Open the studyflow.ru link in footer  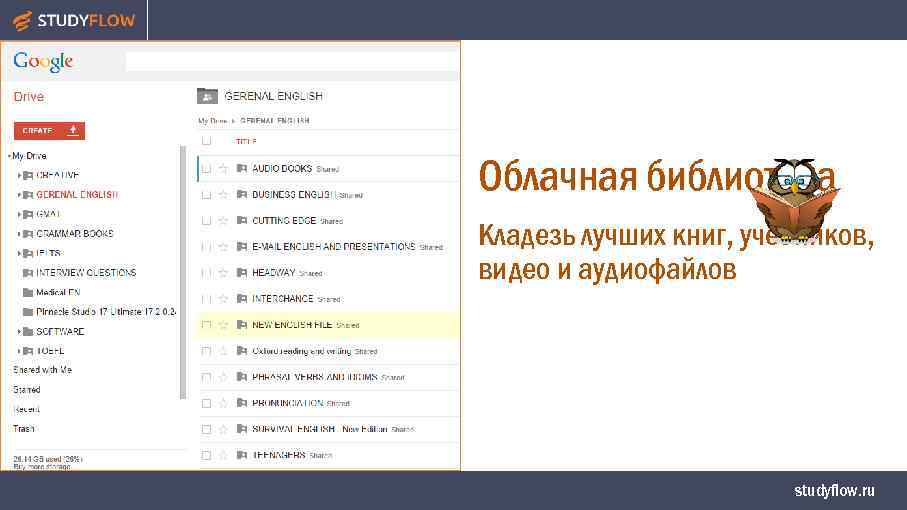click(834, 490)
